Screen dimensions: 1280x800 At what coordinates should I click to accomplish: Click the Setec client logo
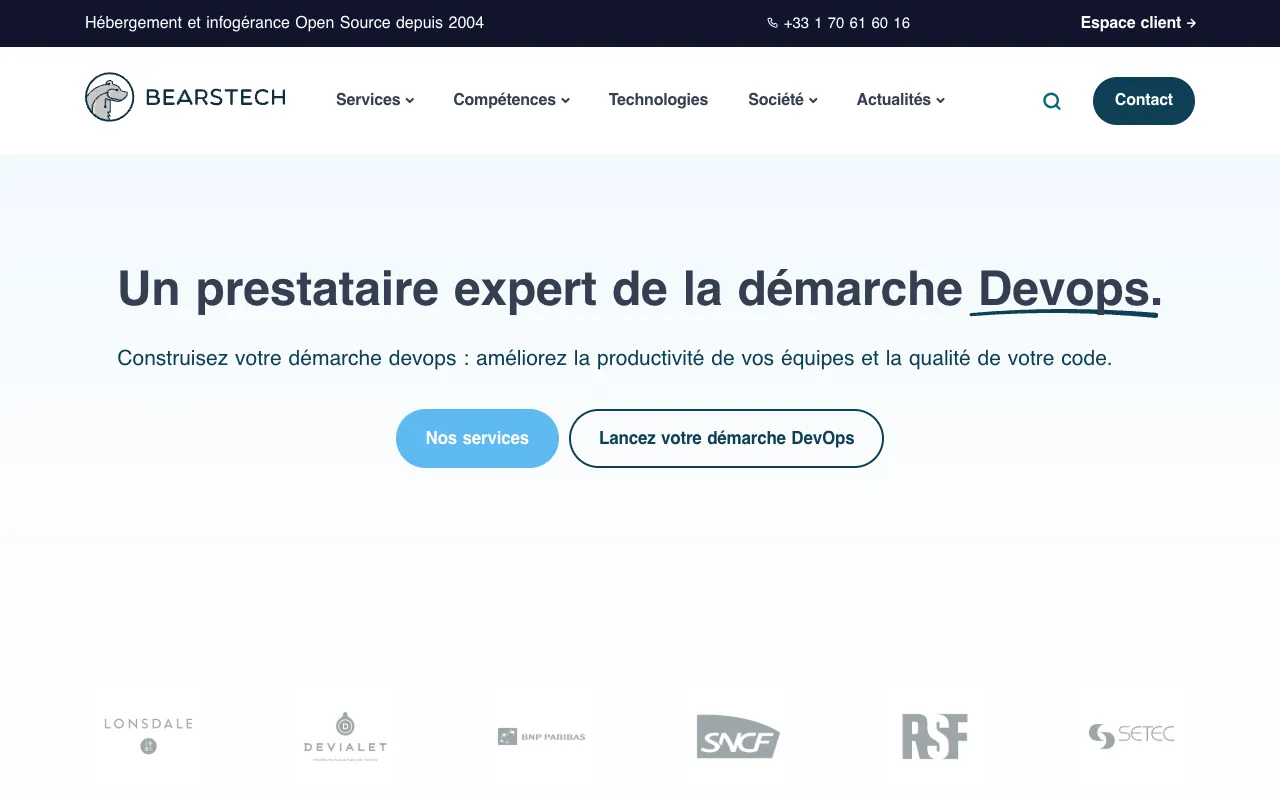click(x=1131, y=736)
